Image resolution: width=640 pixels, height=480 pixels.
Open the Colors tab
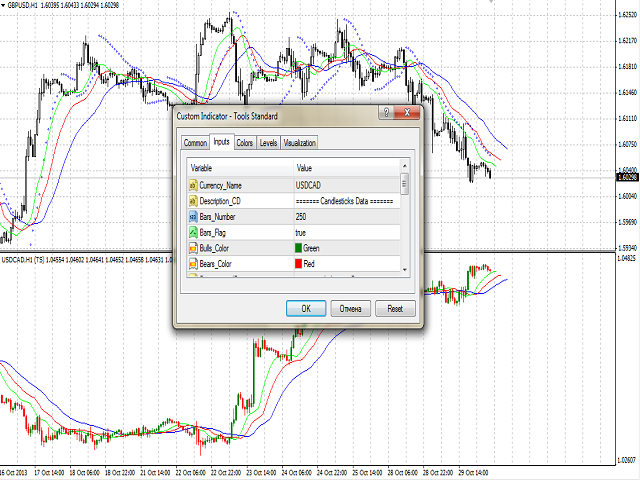coord(244,143)
